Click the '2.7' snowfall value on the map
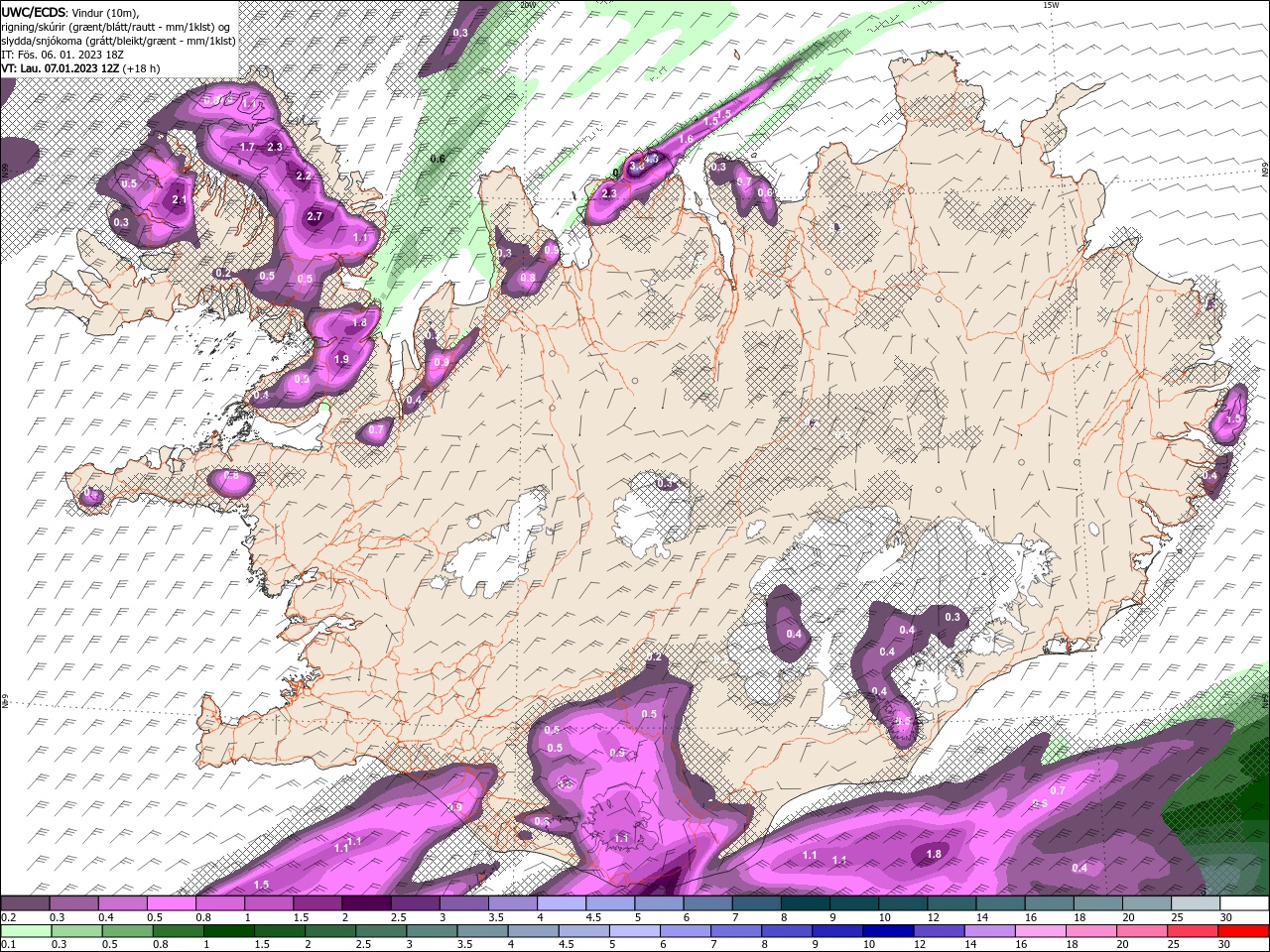The width and height of the screenshot is (1270, 952). tap(316, 216)
